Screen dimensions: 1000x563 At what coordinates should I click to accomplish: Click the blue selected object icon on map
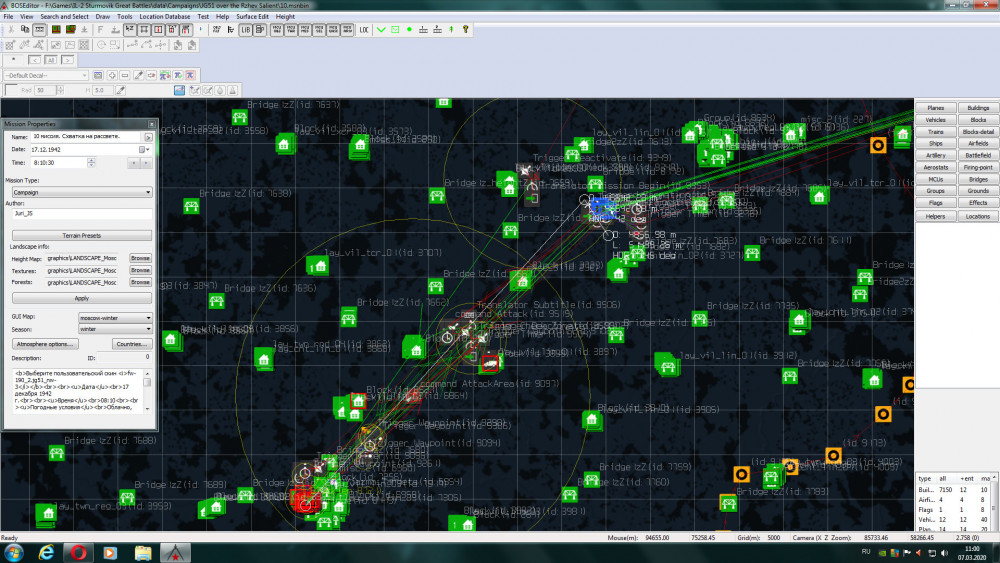[603, 207]
